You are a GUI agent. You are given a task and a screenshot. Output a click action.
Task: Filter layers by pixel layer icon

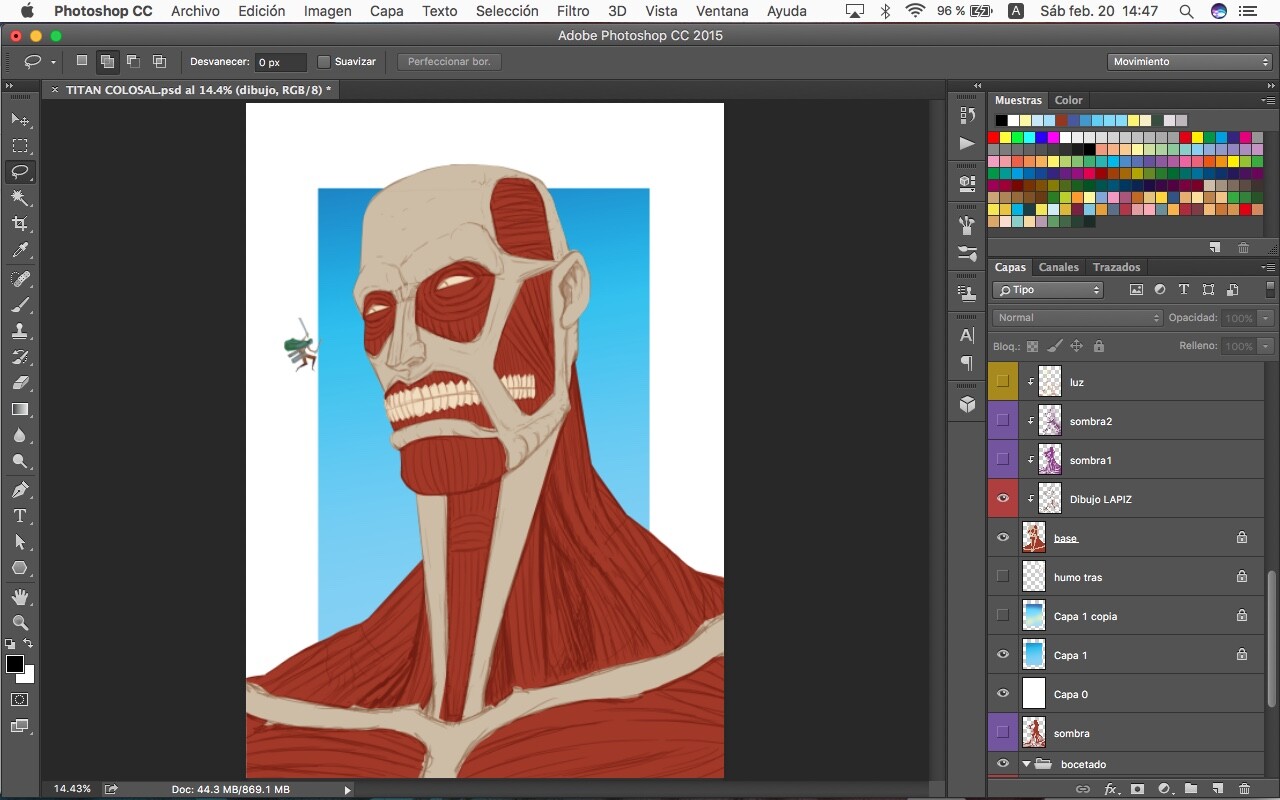click(1136, 290)
